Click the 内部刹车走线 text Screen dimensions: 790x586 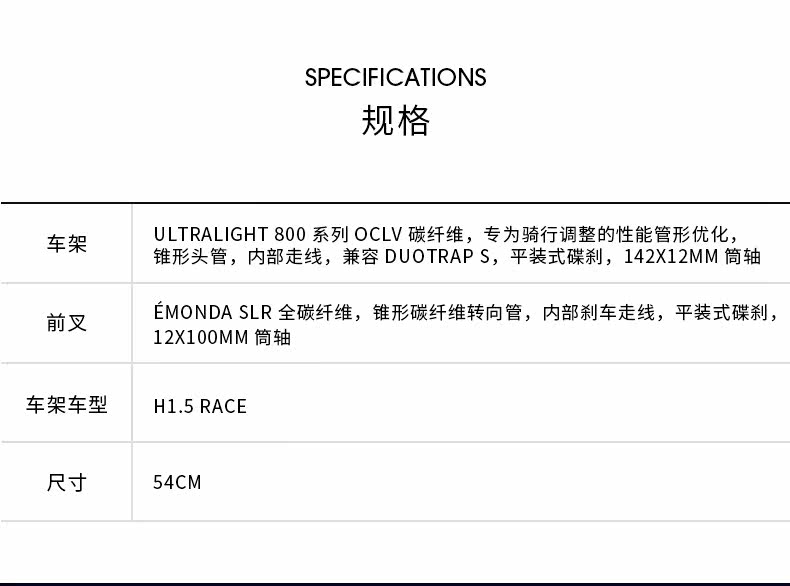click(x=600, y=312)
